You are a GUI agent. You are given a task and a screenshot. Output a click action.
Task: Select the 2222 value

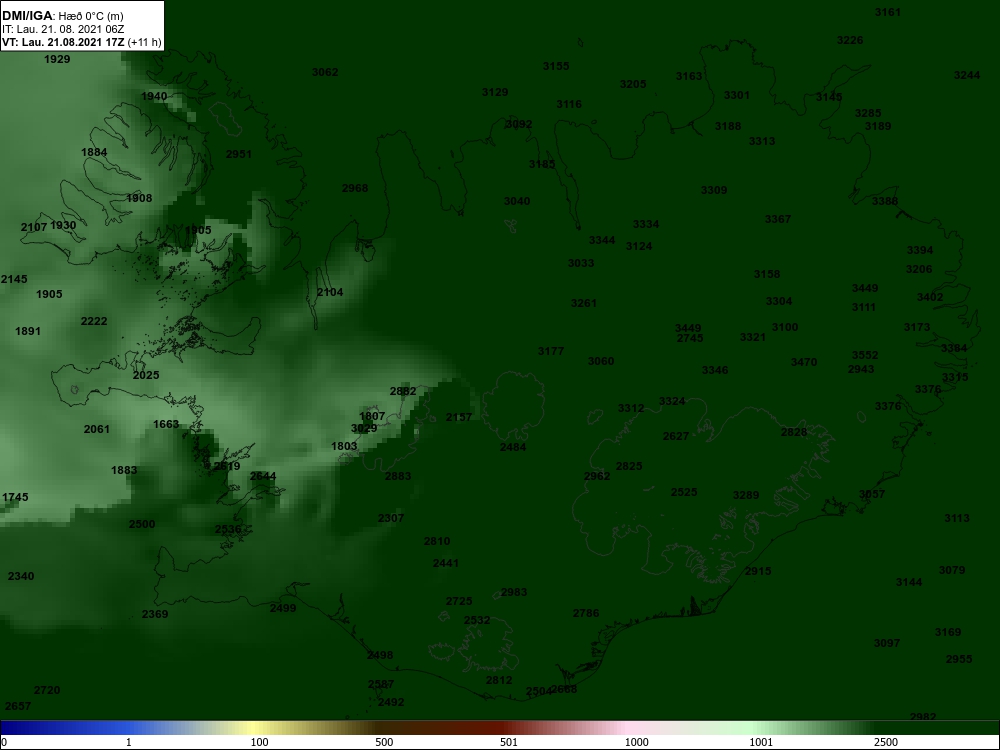point(94,321)
